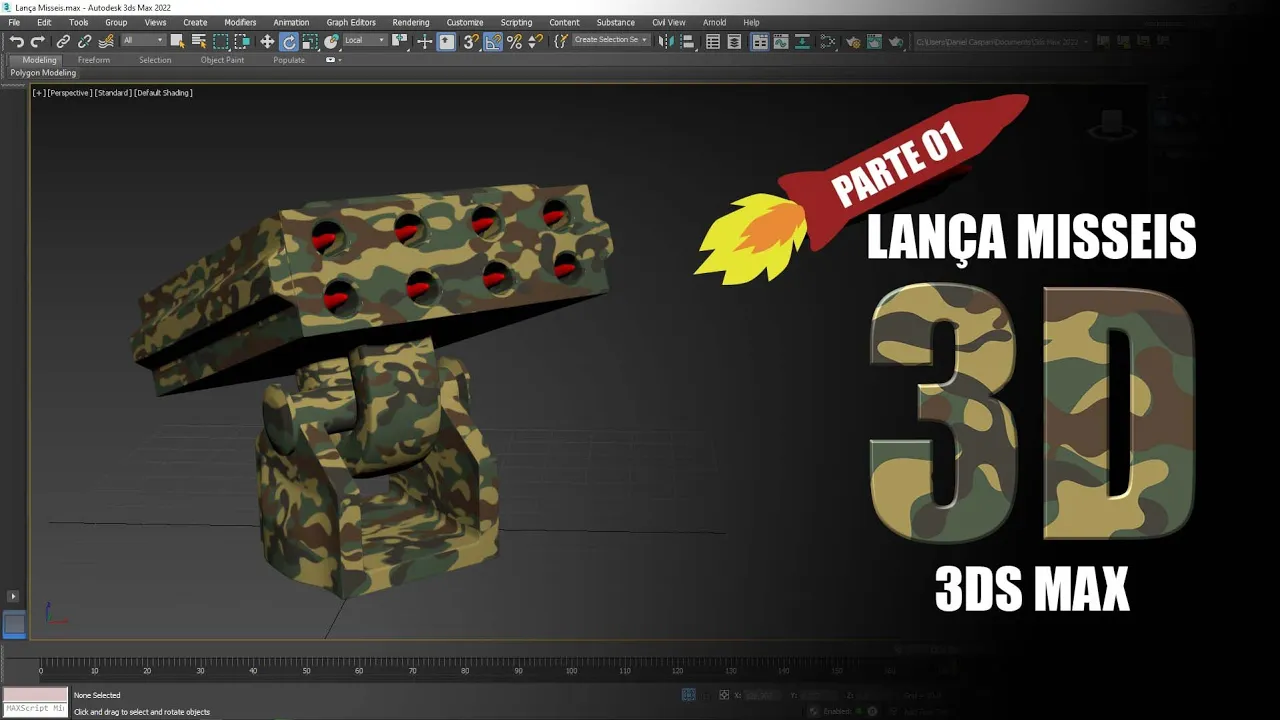Open the File menu
Screen dimensions: 1280x720
[14, 22]
